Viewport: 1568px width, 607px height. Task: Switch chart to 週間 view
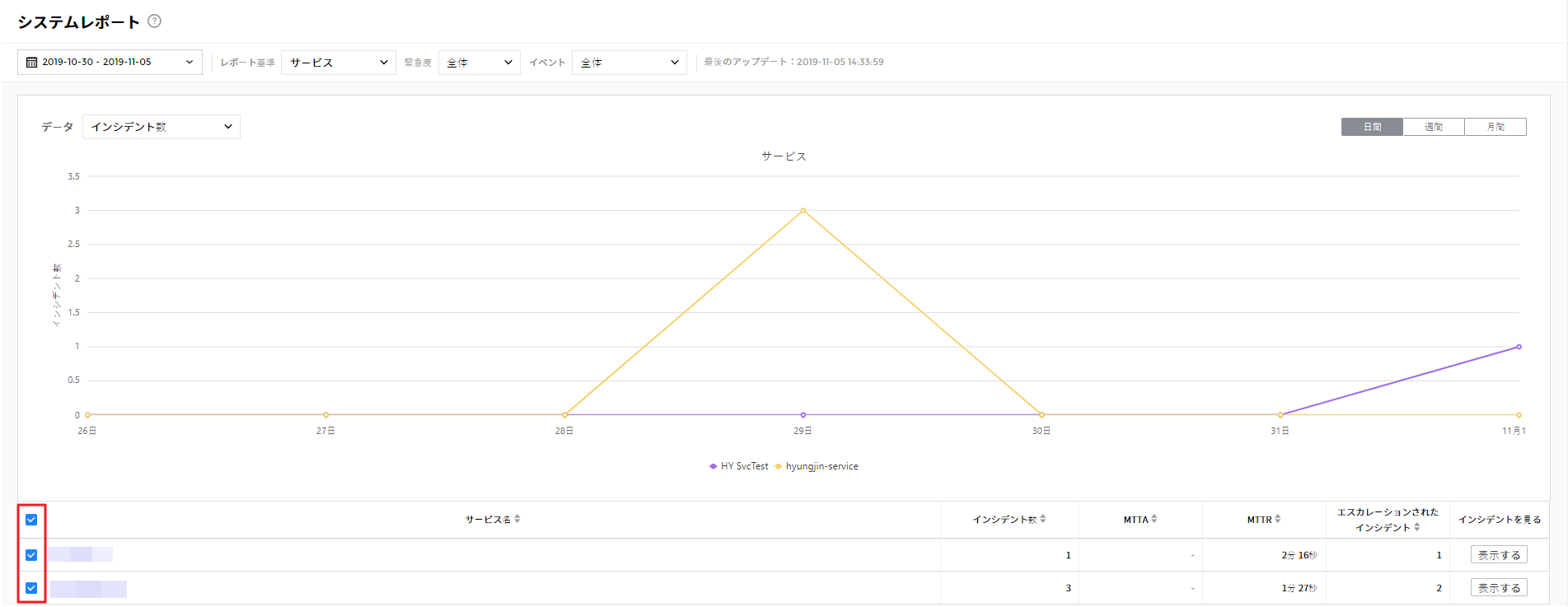(x=1434, y=127)
